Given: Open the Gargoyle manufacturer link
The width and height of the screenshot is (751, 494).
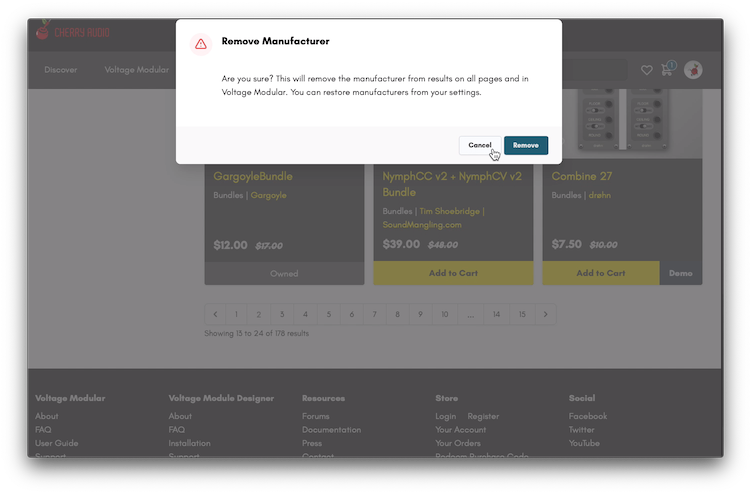Looking at the screenshot, I should (x=269, y=195).
